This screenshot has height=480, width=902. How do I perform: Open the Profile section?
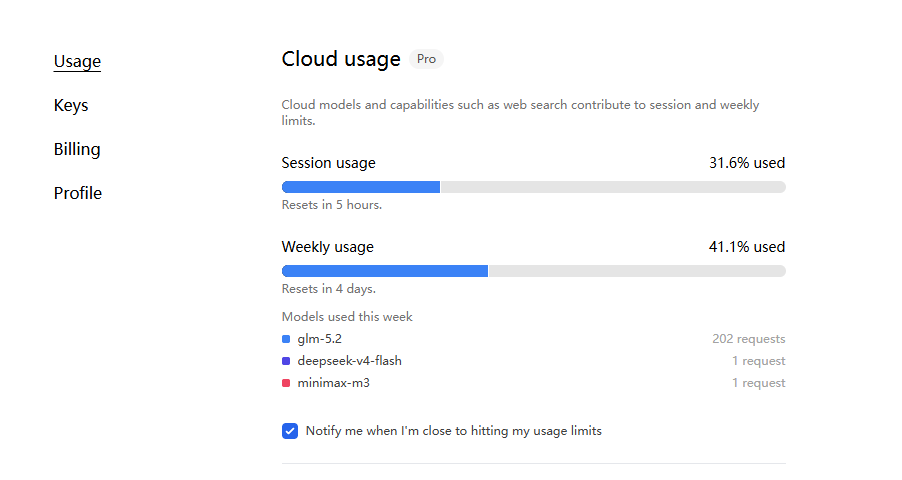coord(78,193)
